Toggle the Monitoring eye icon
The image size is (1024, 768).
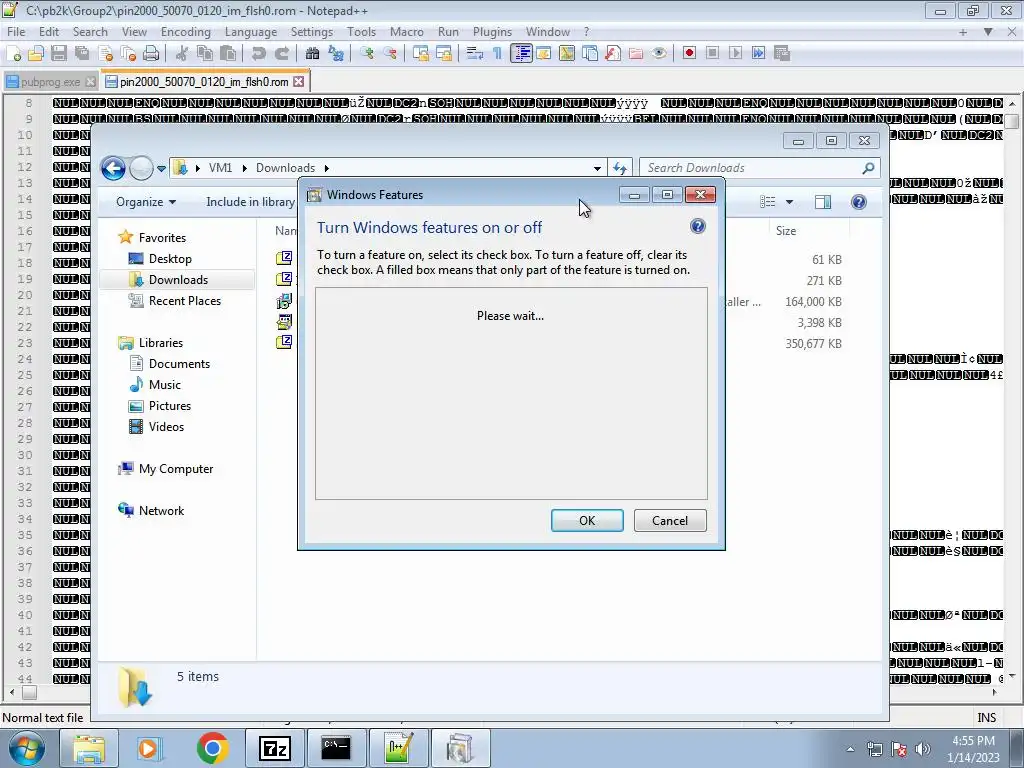659,54
